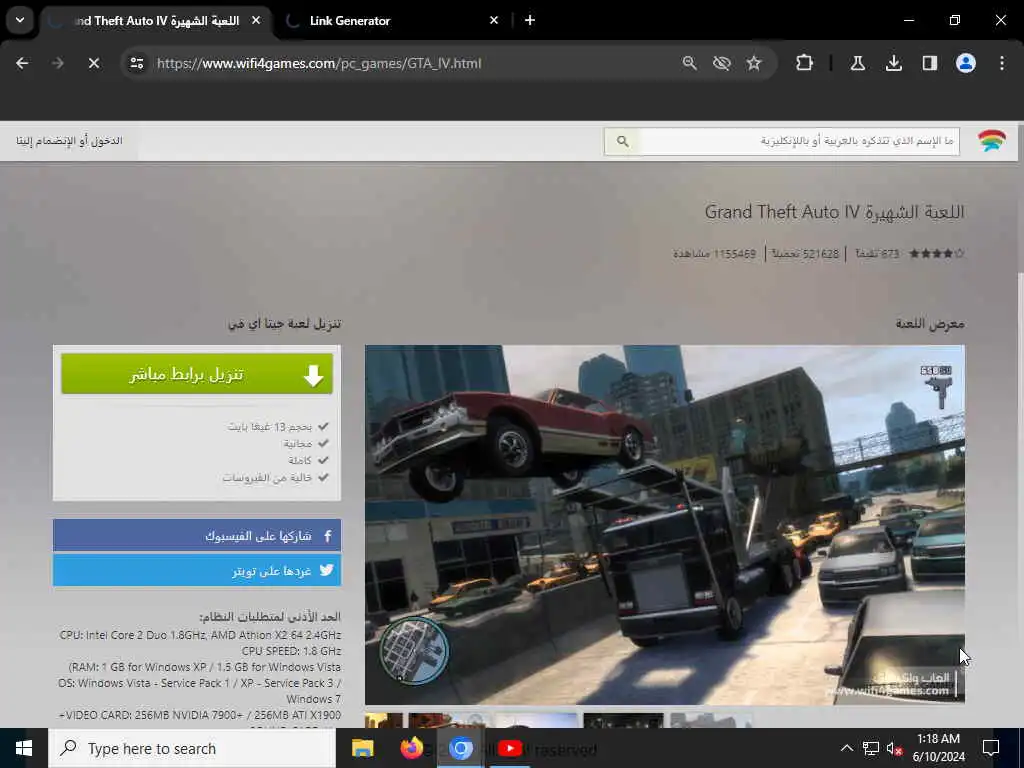Open the notification center icon

point(991,748)
